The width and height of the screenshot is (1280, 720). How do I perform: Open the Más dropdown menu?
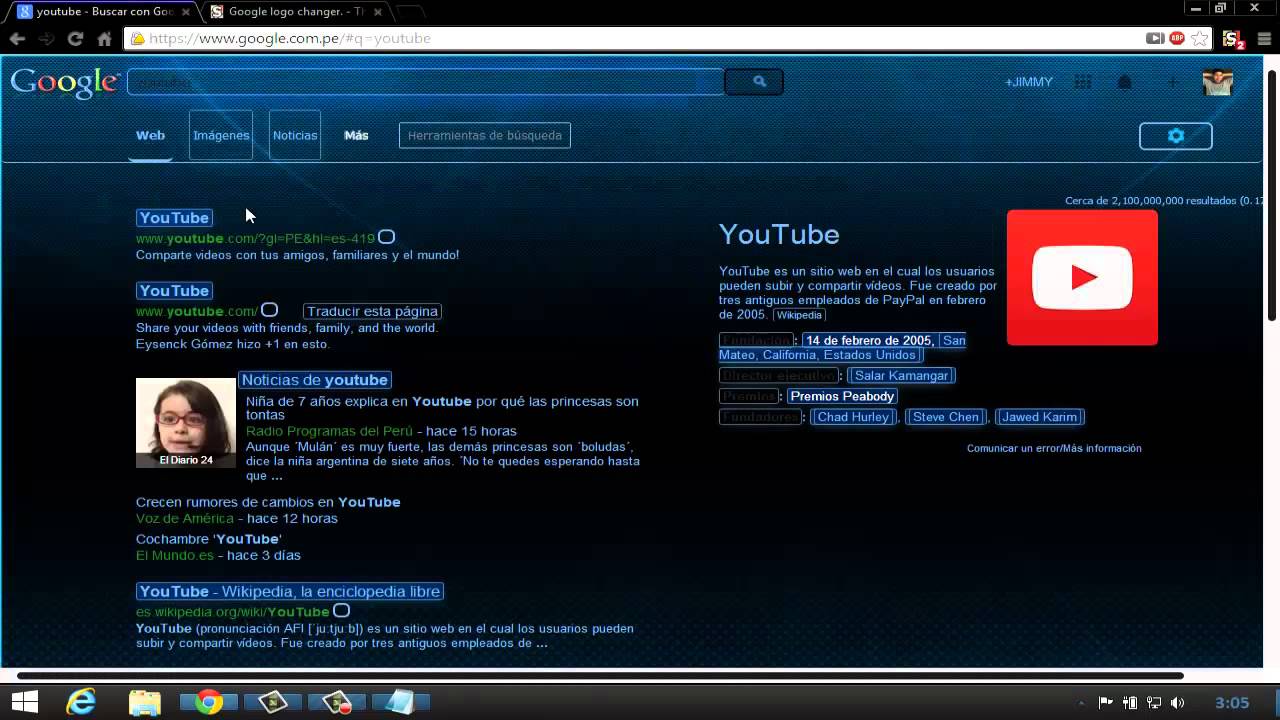[x=356, y=135]
